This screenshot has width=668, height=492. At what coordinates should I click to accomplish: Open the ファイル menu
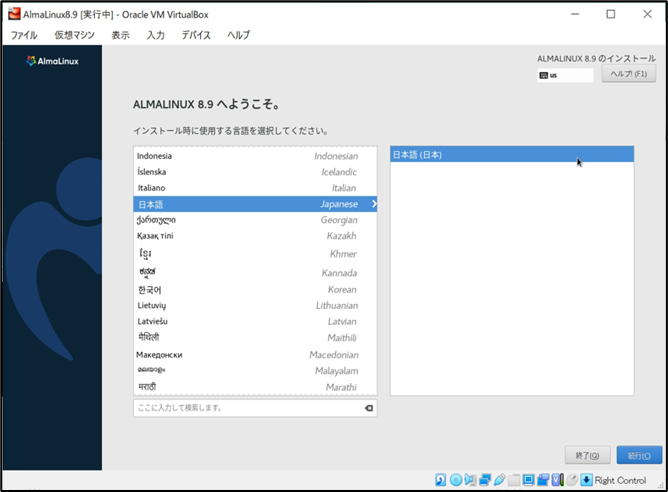click(x=24, y=35)
